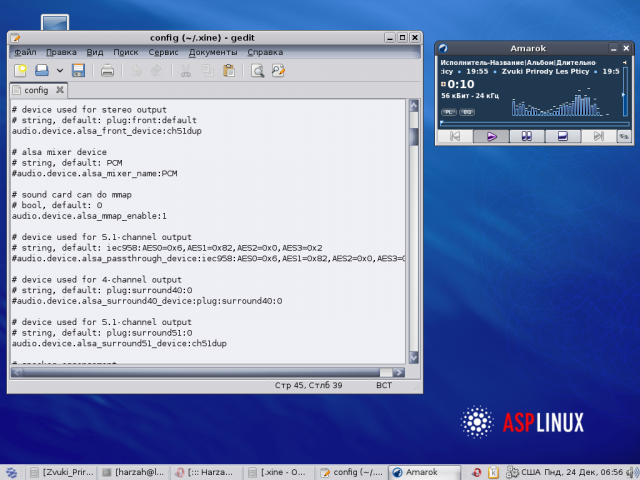Paste from clipboard icon in gedit
Screen dimensions: 640x480
[x=229, y=71]
